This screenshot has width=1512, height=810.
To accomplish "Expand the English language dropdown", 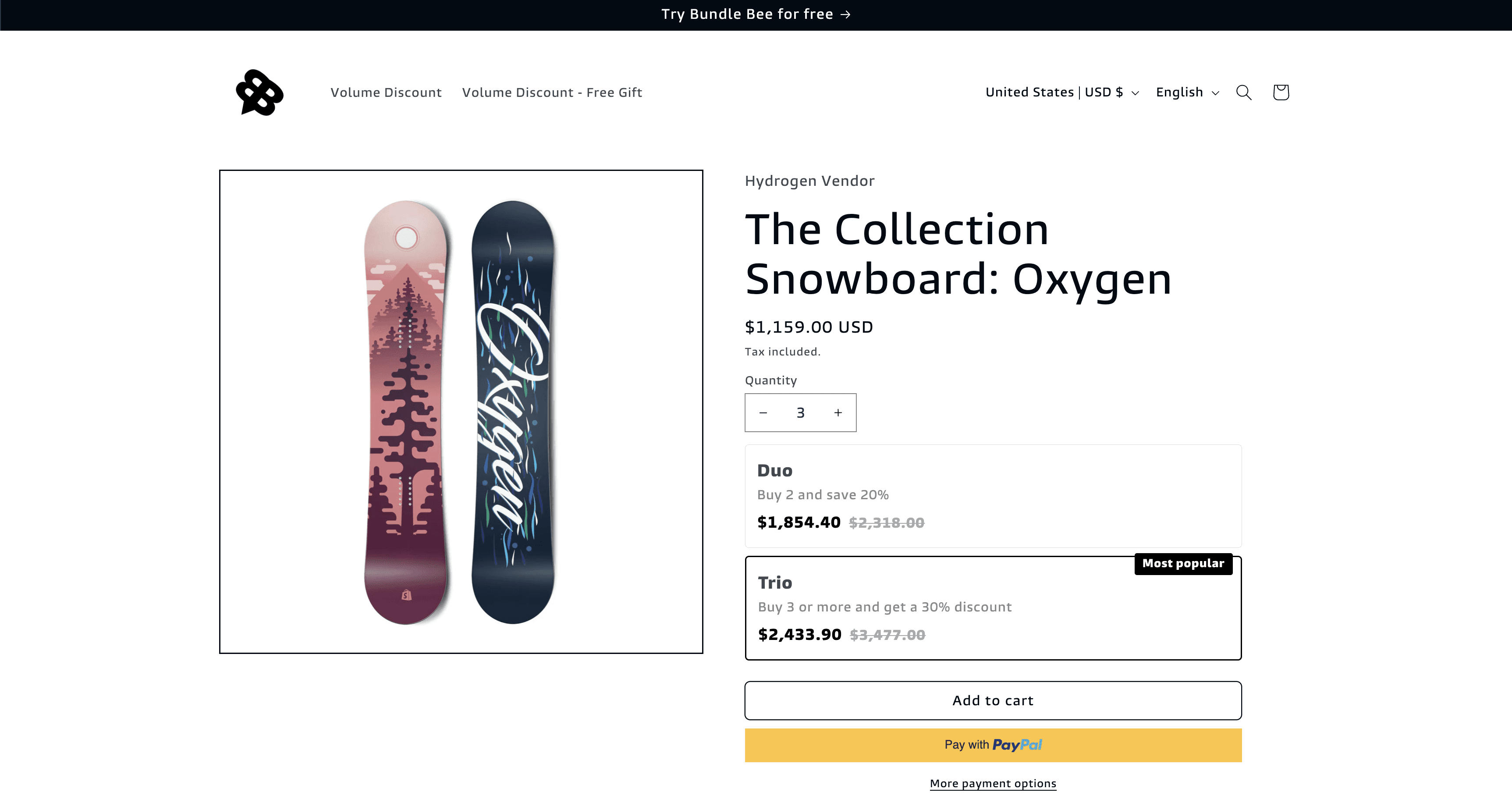I will [1189, 92].
